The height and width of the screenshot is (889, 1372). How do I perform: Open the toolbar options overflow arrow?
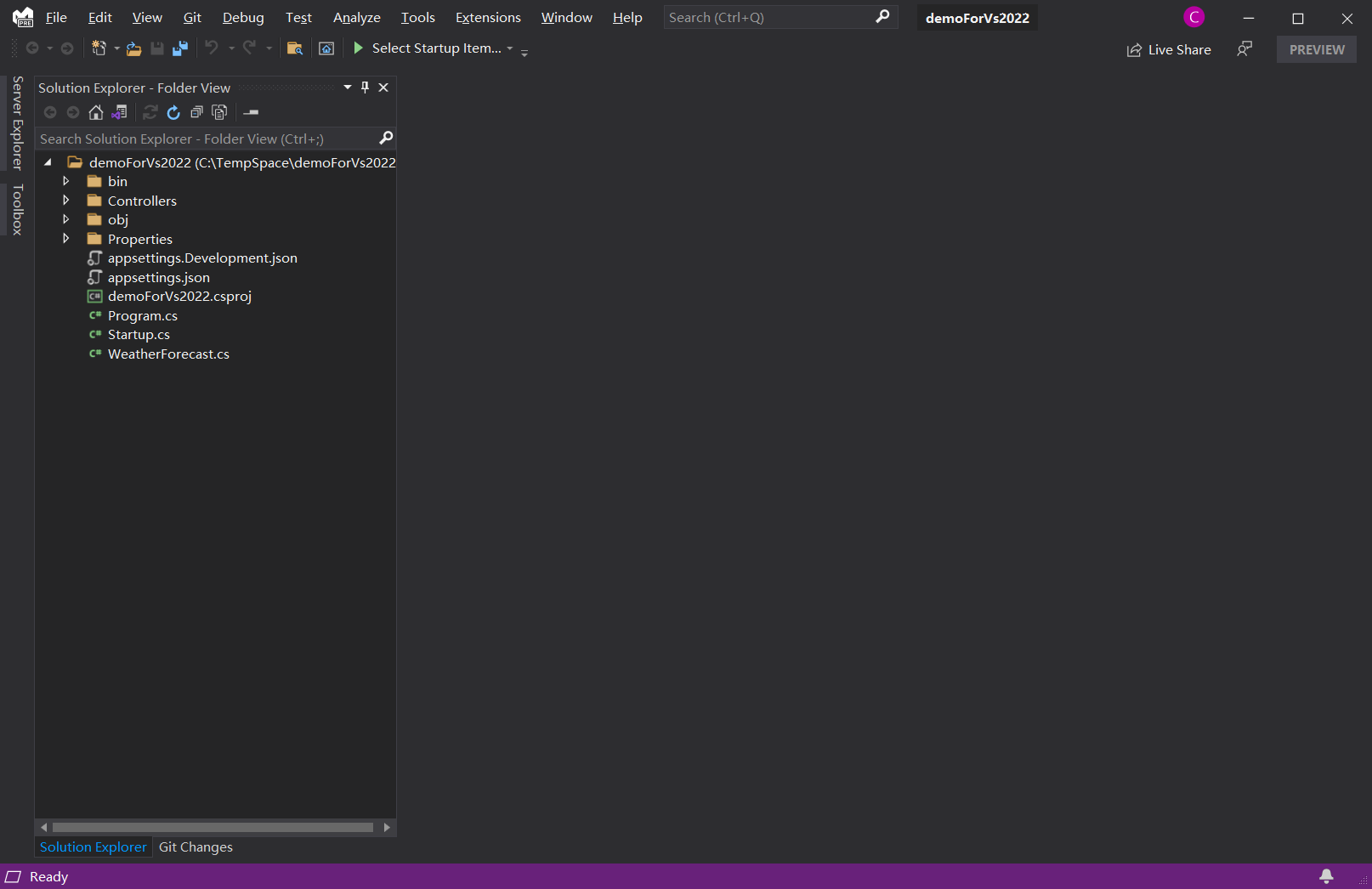pos(524,53)
